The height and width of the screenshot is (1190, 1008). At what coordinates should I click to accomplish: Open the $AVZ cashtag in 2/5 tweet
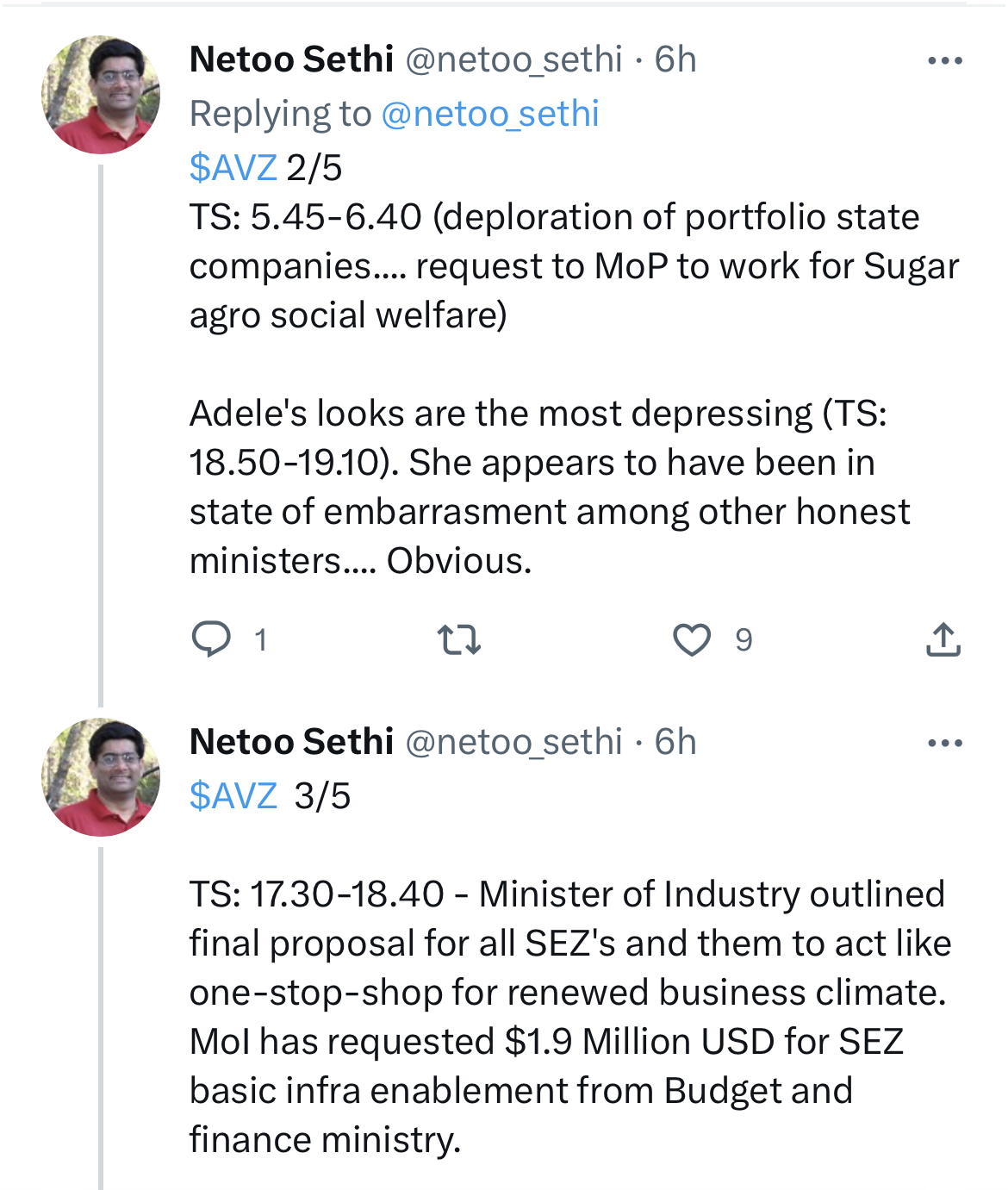click(233, 167)
